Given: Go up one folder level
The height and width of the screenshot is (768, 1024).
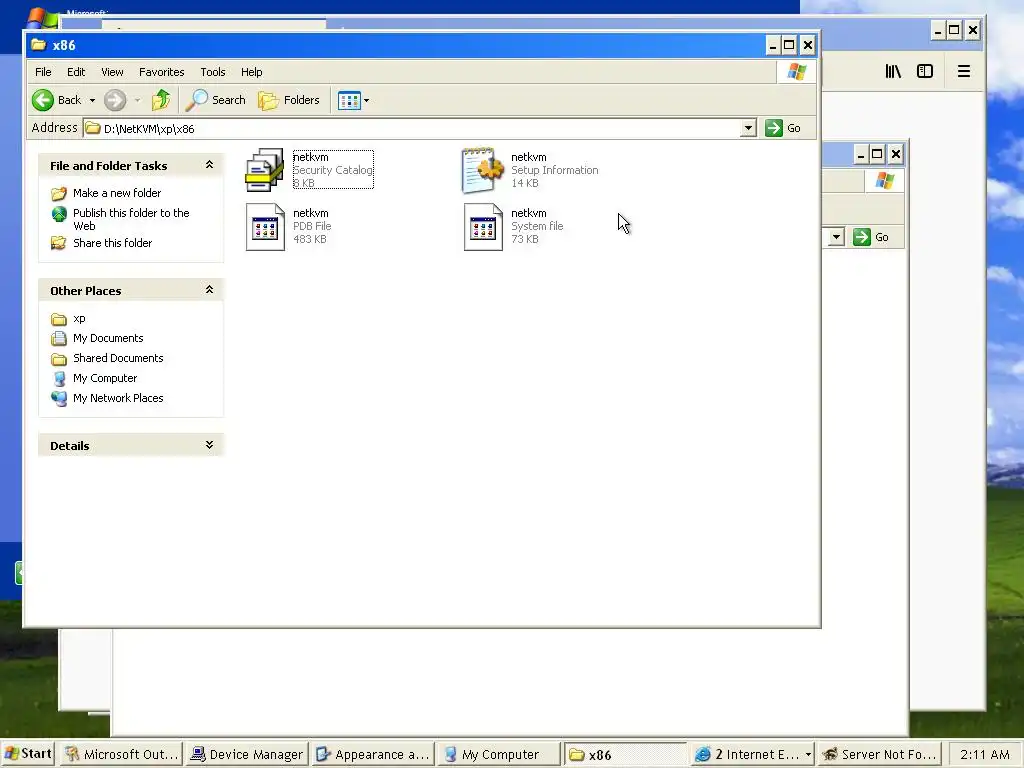Looking at the screenshot, I should click(161, 100).
